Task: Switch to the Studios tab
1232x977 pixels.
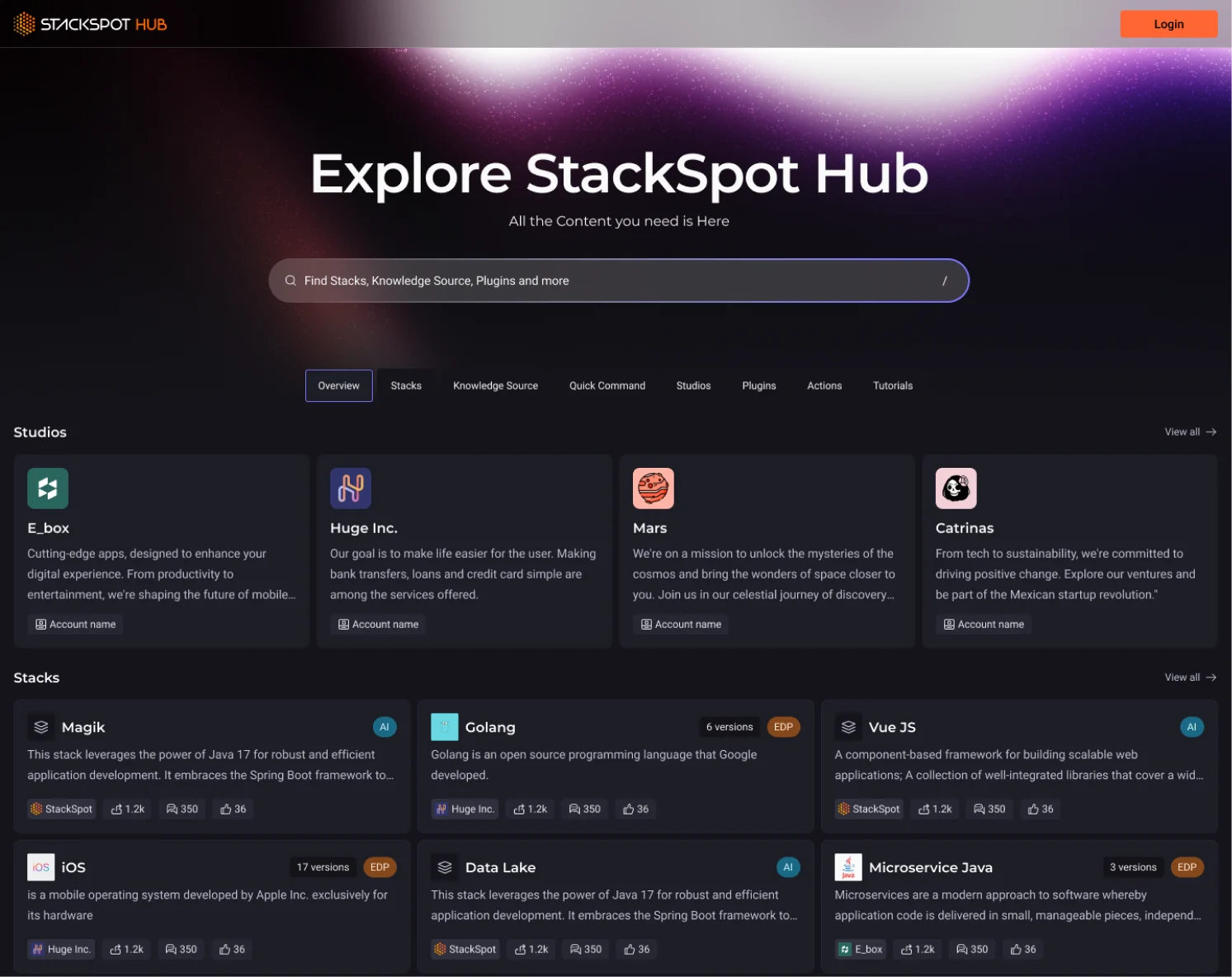Action: [x=694, y=385]
